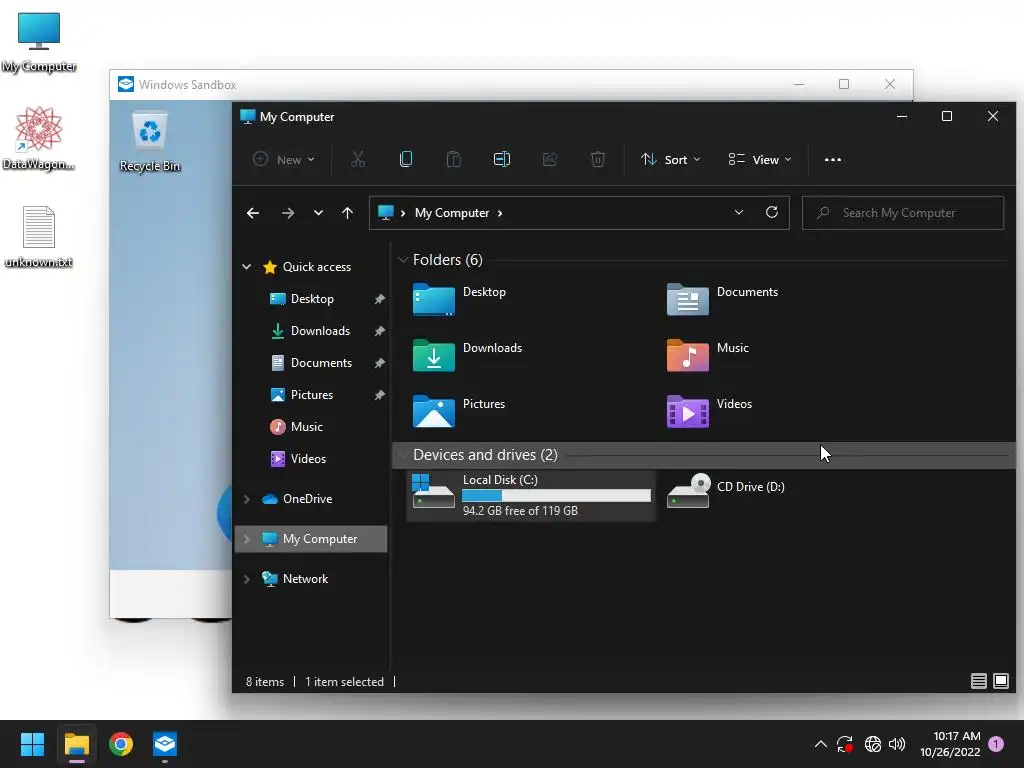Viewport: 1024px width, 768px height.
Task: Open the Windows Start menu
Action: tap(32, 744)
